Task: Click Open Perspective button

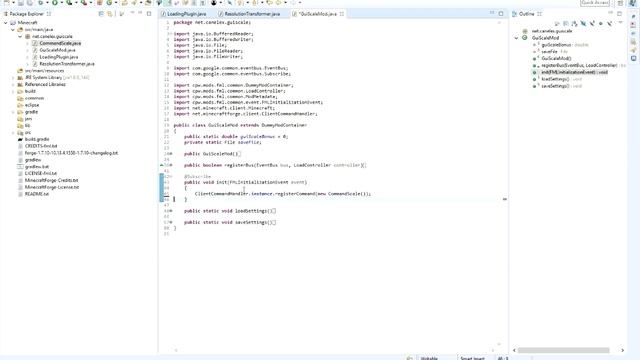Action: pyautogui.click(x=620, y=3)
